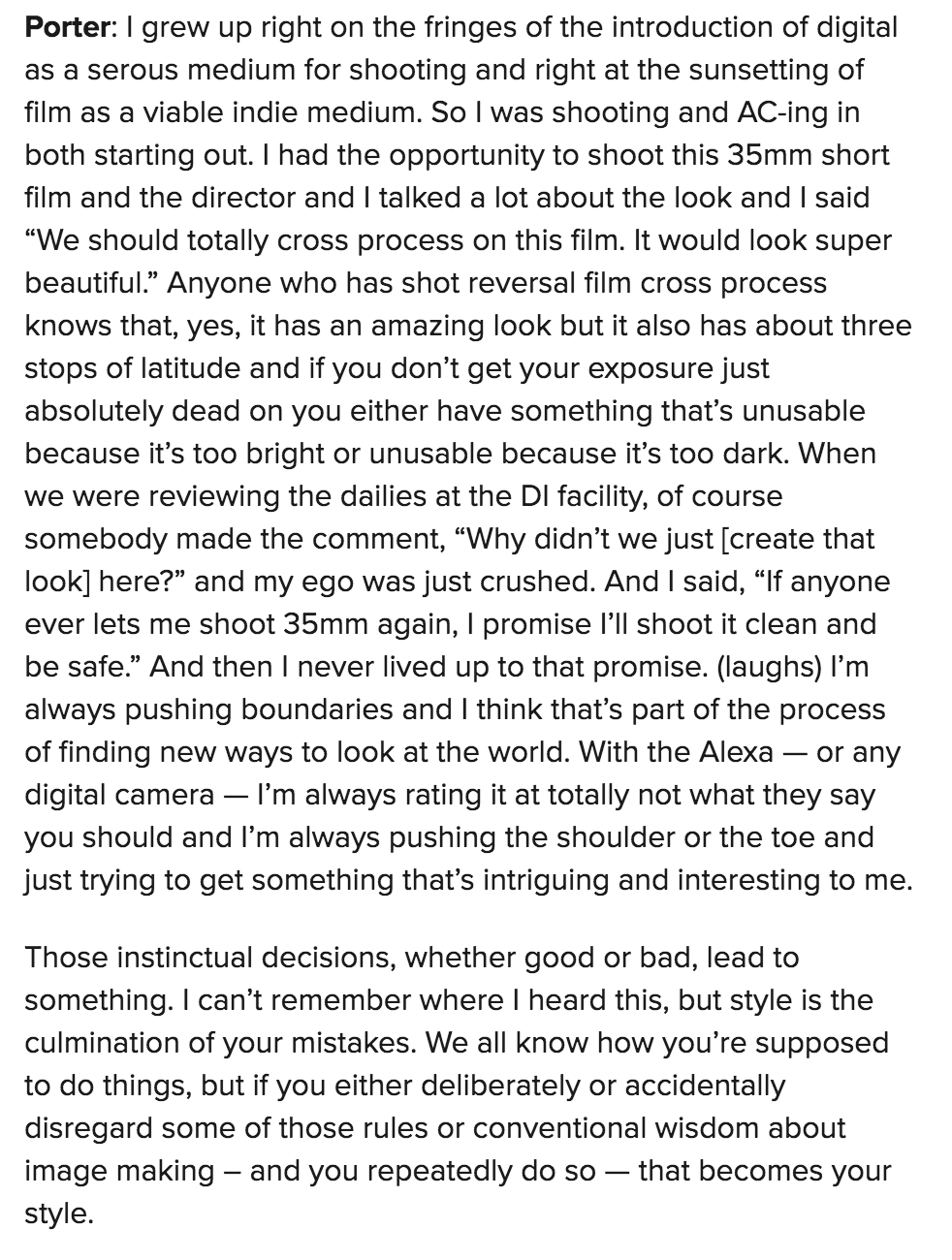Click the final word 'style.' on last line
This screenshot has height=1260, width=952.
tap(59, 1213)
